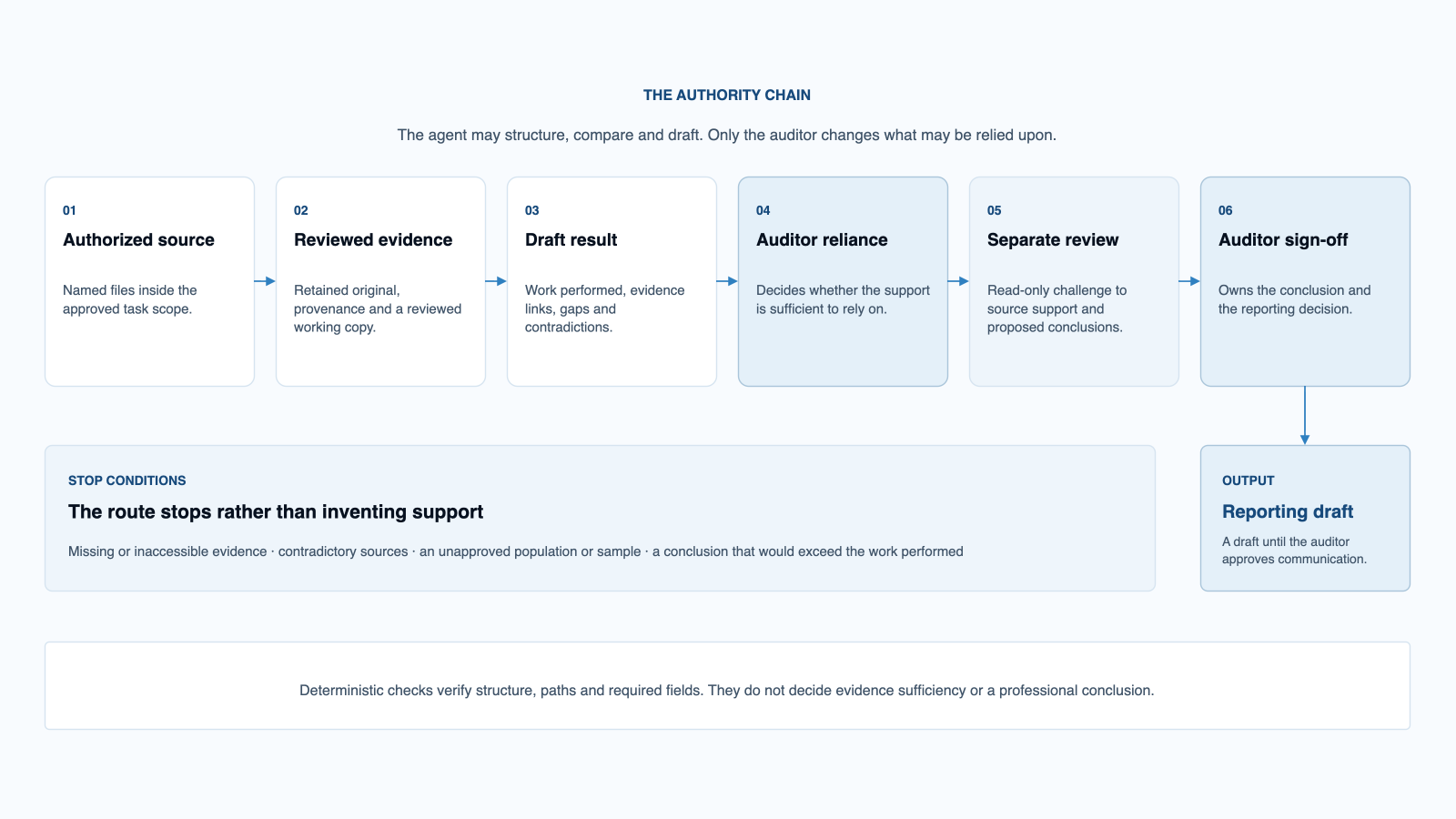1456x819 pixels.
Task: Select the Auditor sign-off card
Action: pyautogui.click(x=1305, y=281)
